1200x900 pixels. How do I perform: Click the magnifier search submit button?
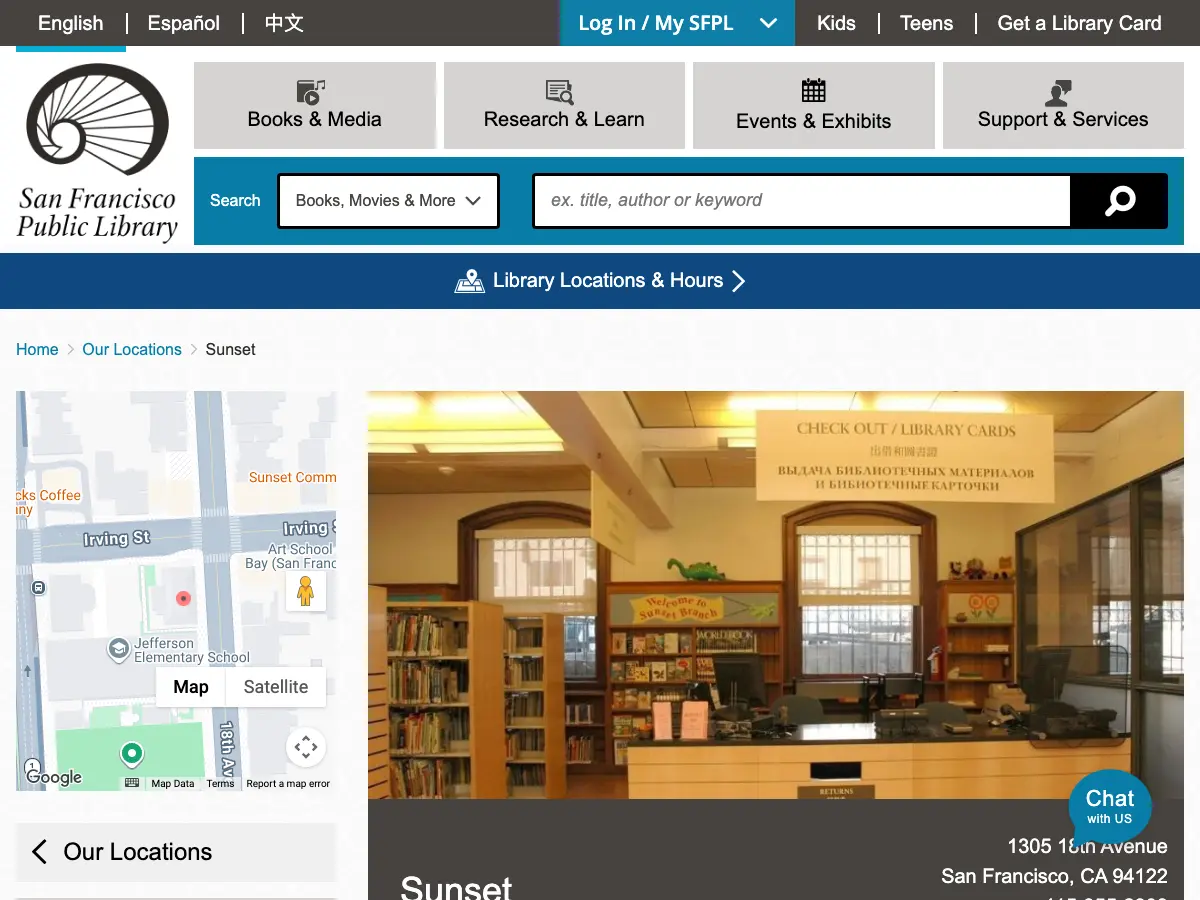coord(1119,201)
